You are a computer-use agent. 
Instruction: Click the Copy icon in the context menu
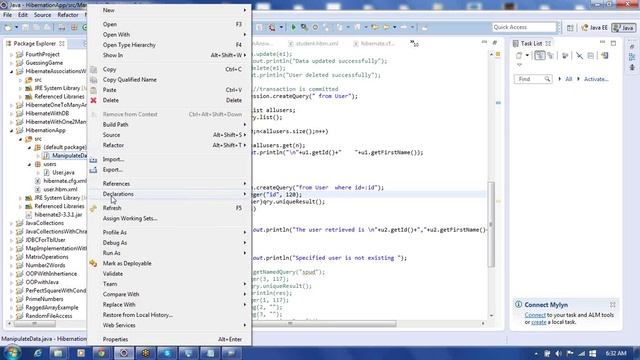93,69
